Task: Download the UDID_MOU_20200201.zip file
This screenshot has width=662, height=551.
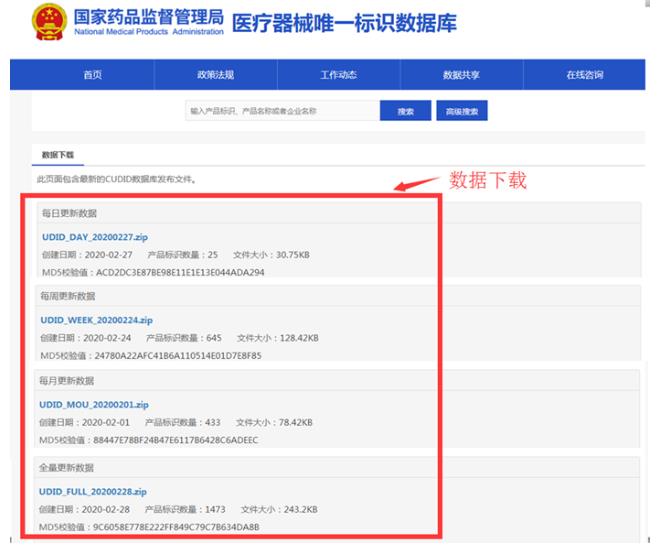Action: [x=94, y=404]
